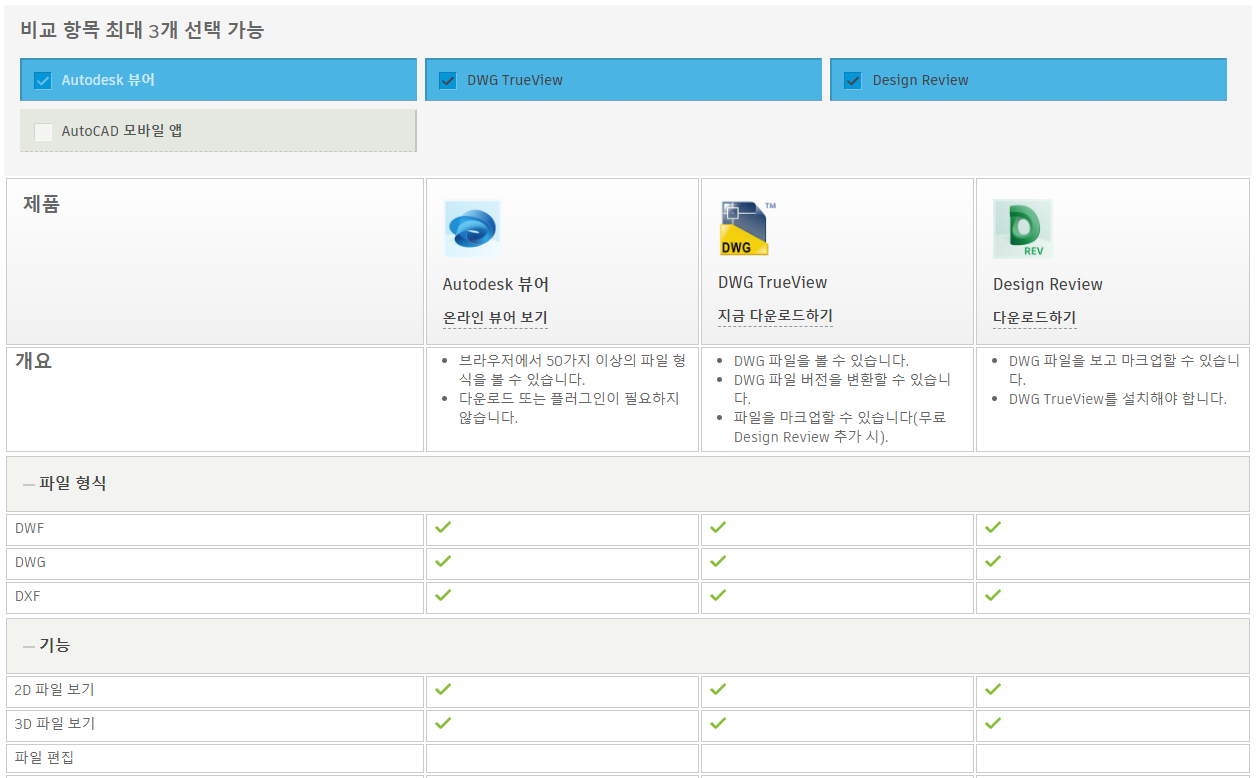The width and height of the screenshot is (1256, 778).
Task: Click DXF checkmark in Design Review column
Action: point(993,595)
